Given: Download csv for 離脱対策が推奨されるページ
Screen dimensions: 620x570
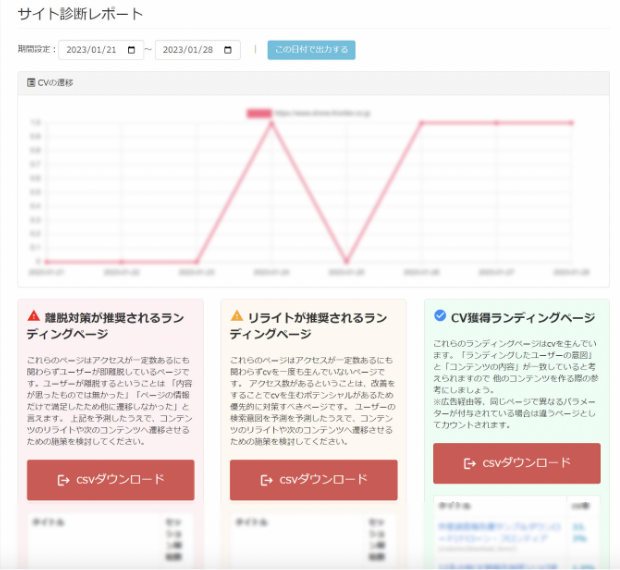Looking at the screenshot, I should (x=110, y=480).
